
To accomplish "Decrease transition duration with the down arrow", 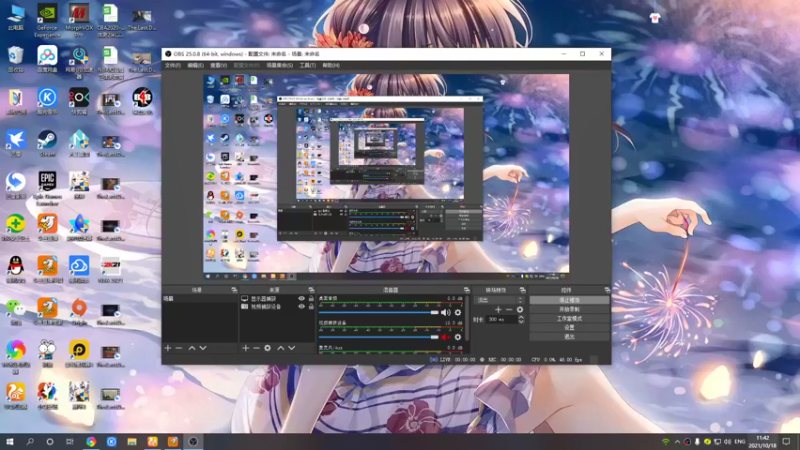I will click(x=521, y=322).
